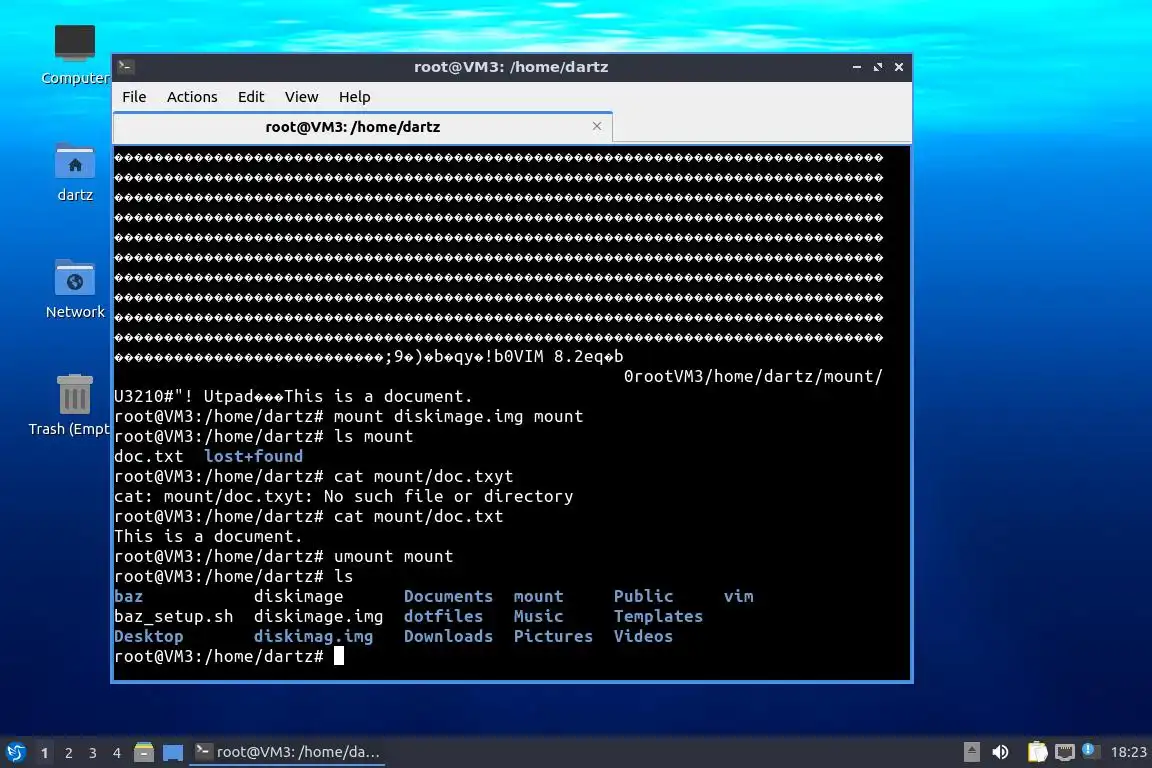Screen dimensions: 1152x768
Task: Close the terminal tab with the x icon
Action: point(597,126)
